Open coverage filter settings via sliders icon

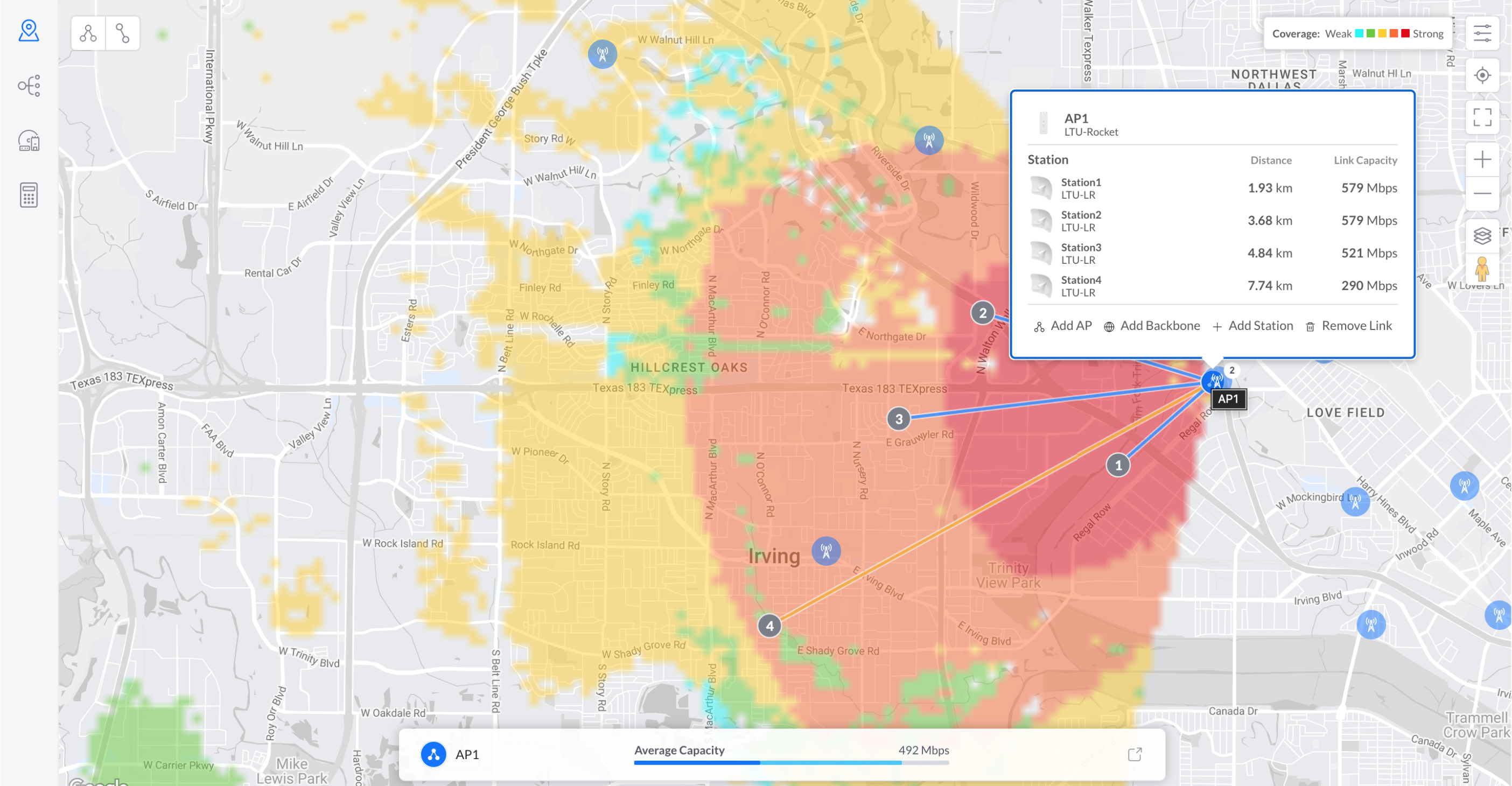1483,33
